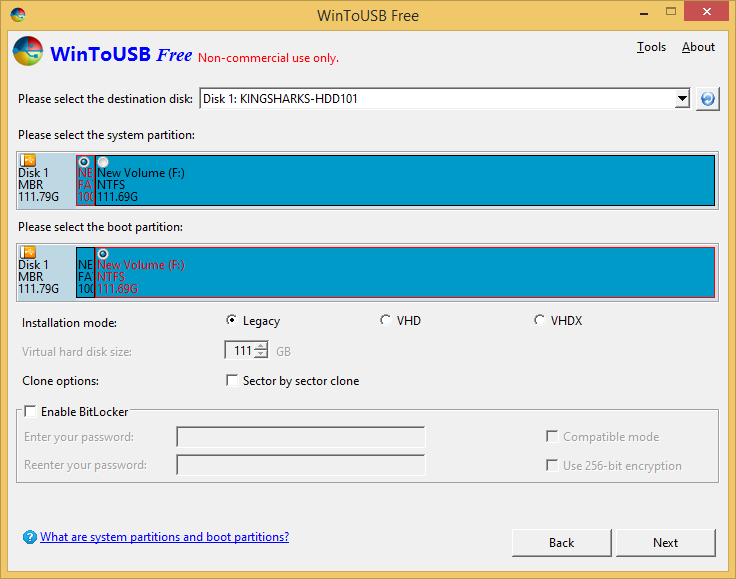Click the Non-commercial use only text
The height and width of the screenshot is (579, 736).
pos(268,58)
